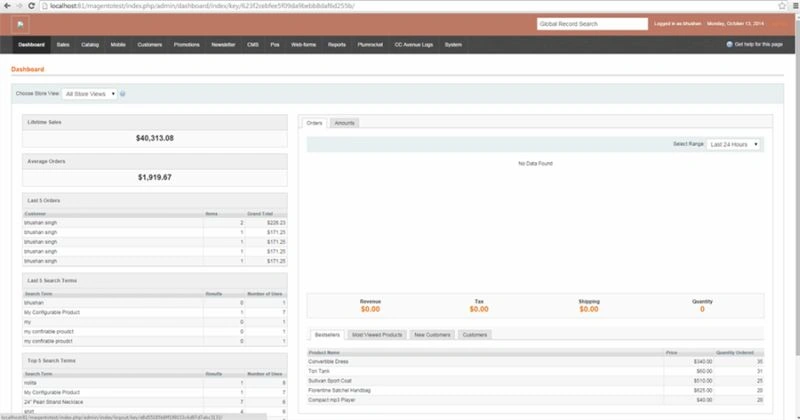800x420 pixels.
Task: Click the browser address bar URL
Action: (202, 6)
